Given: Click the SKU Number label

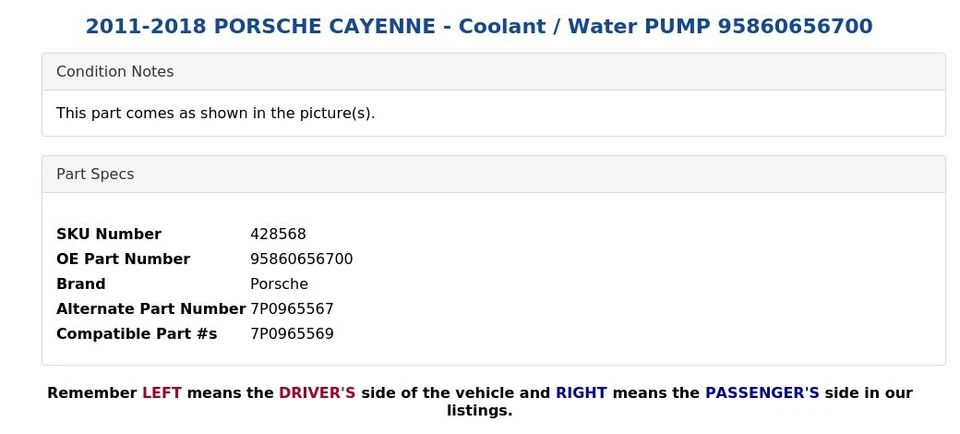Looking at the screenshot, I should point(108,234).
